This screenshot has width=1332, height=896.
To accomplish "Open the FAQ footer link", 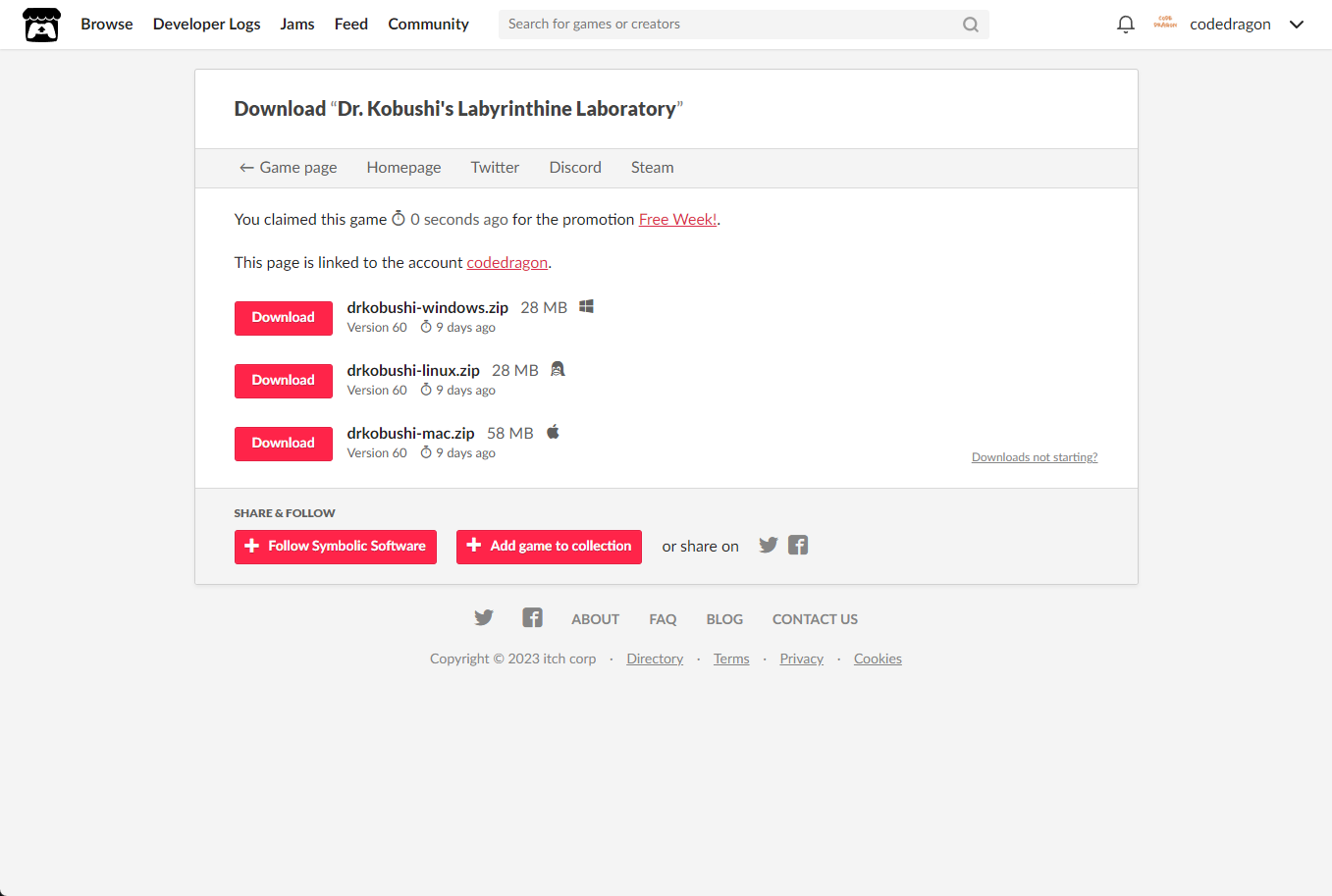I will click(663, 619).
